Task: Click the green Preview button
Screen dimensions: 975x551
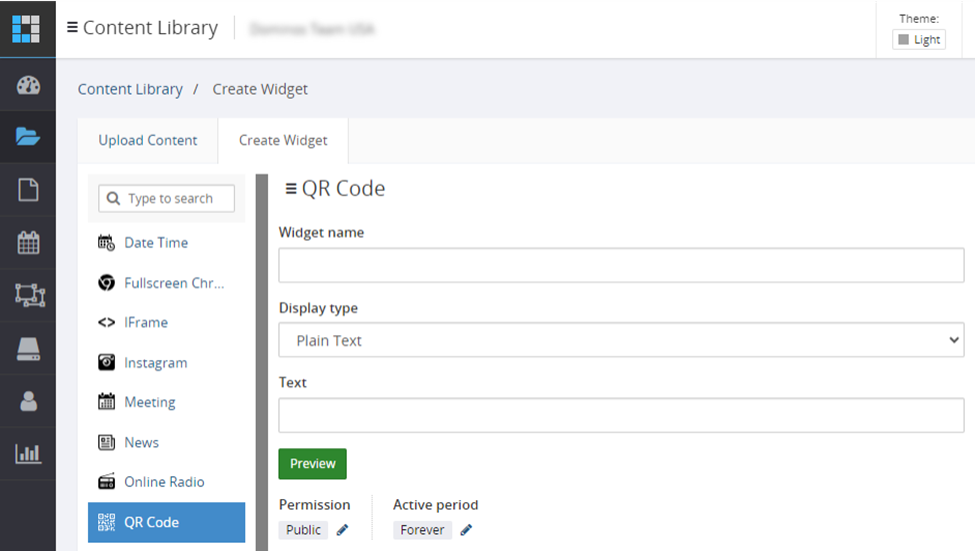Action: point(312,464)
